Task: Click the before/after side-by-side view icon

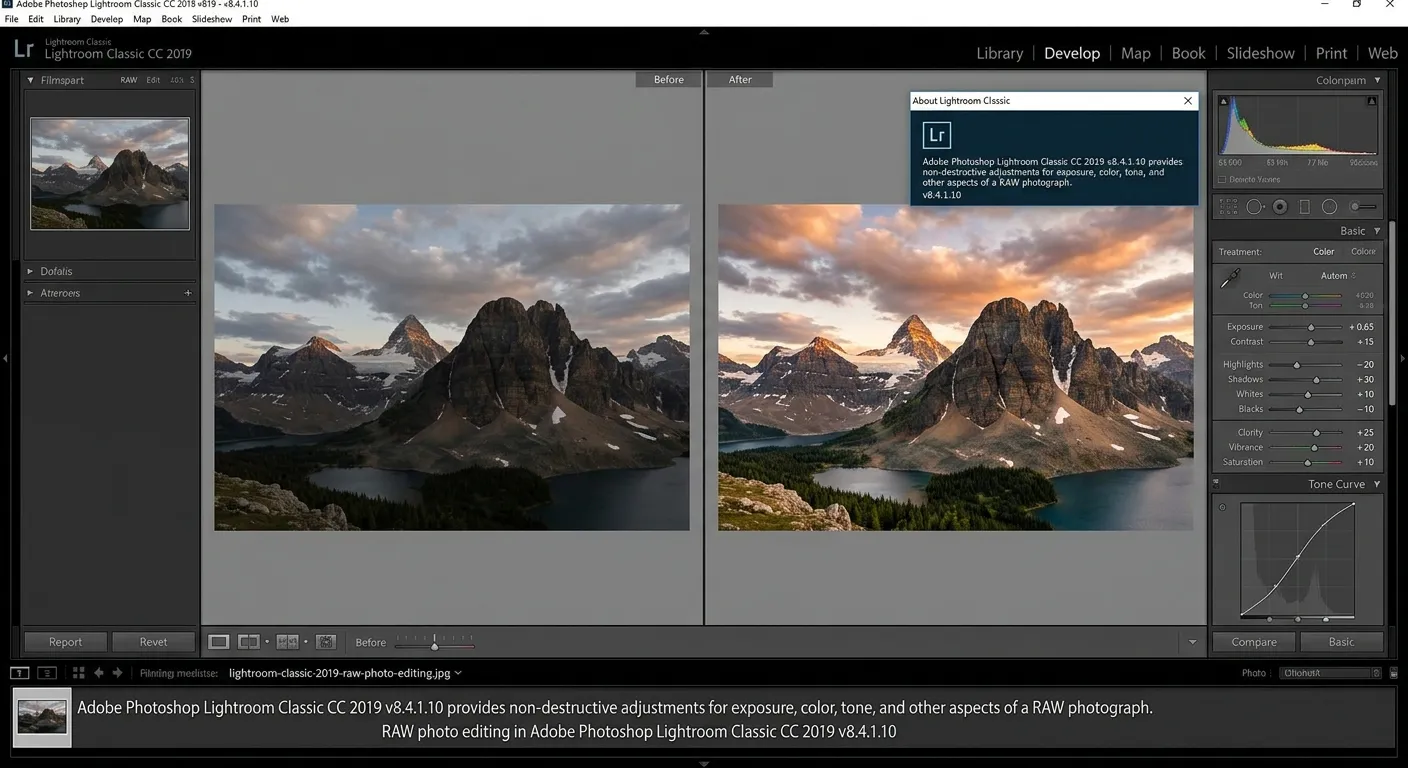Action: point(249,642)
